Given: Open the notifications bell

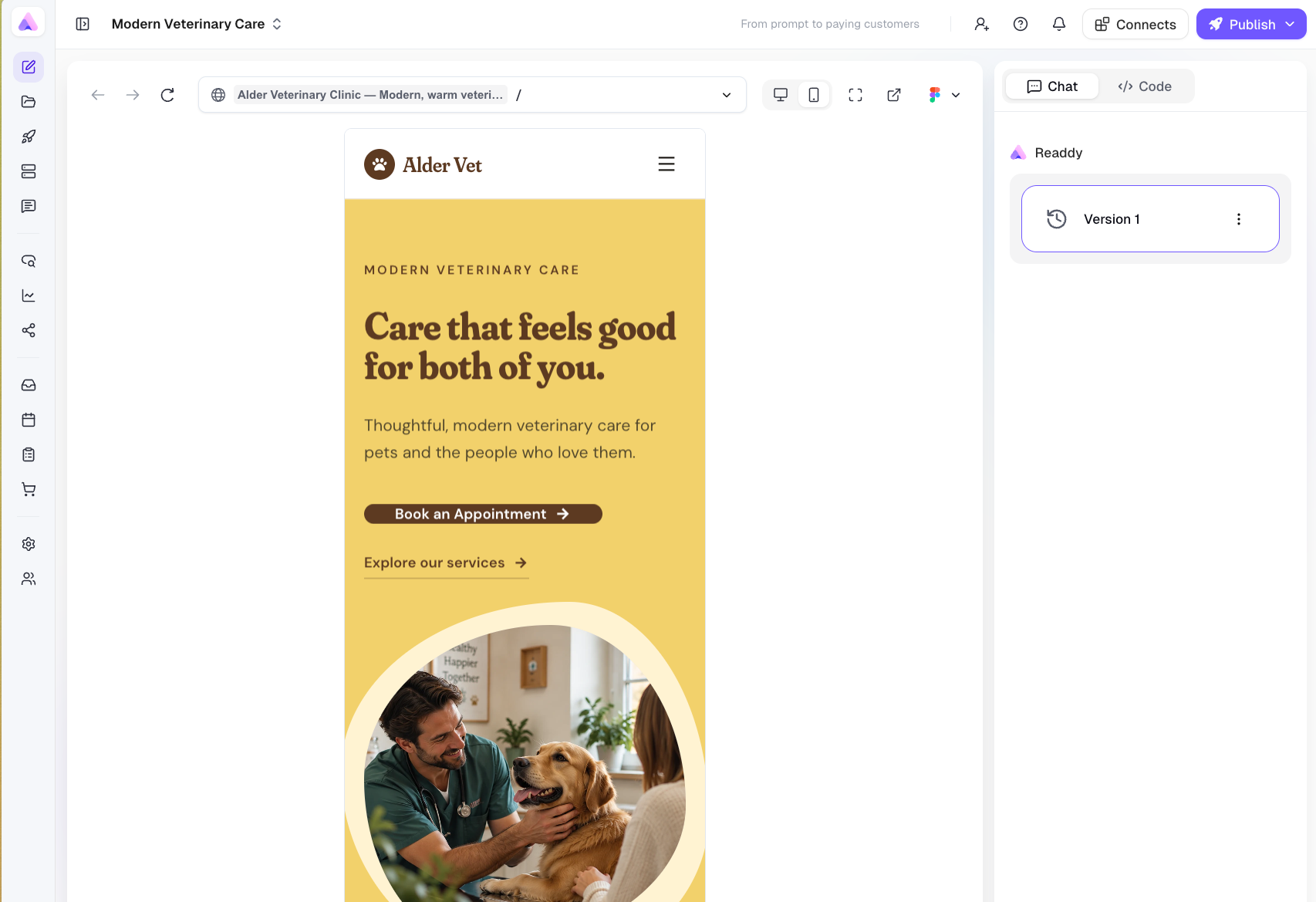Looking at the screenshot, I should tap(1059, 24).
